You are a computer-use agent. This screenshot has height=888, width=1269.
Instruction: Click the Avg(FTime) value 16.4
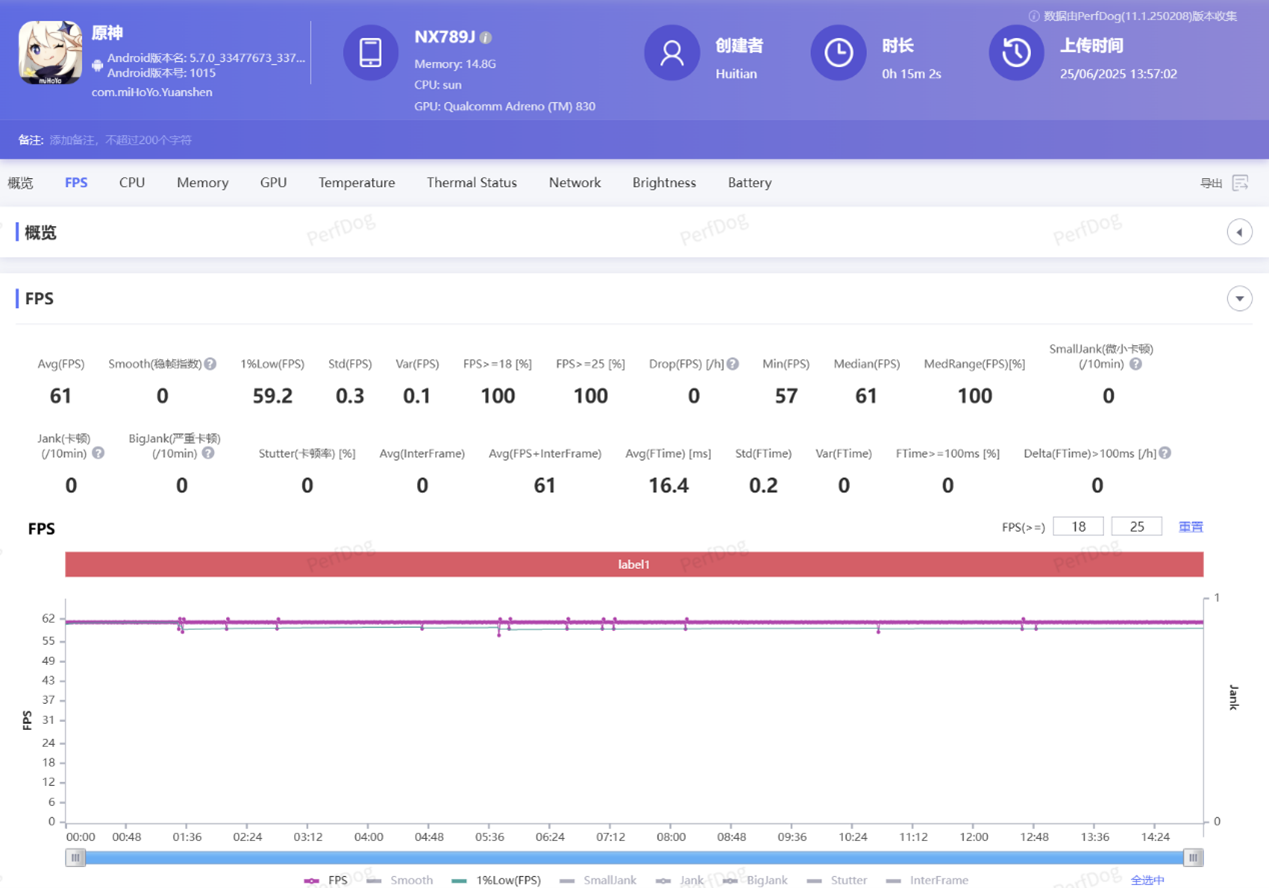click(x=668, y=485)
